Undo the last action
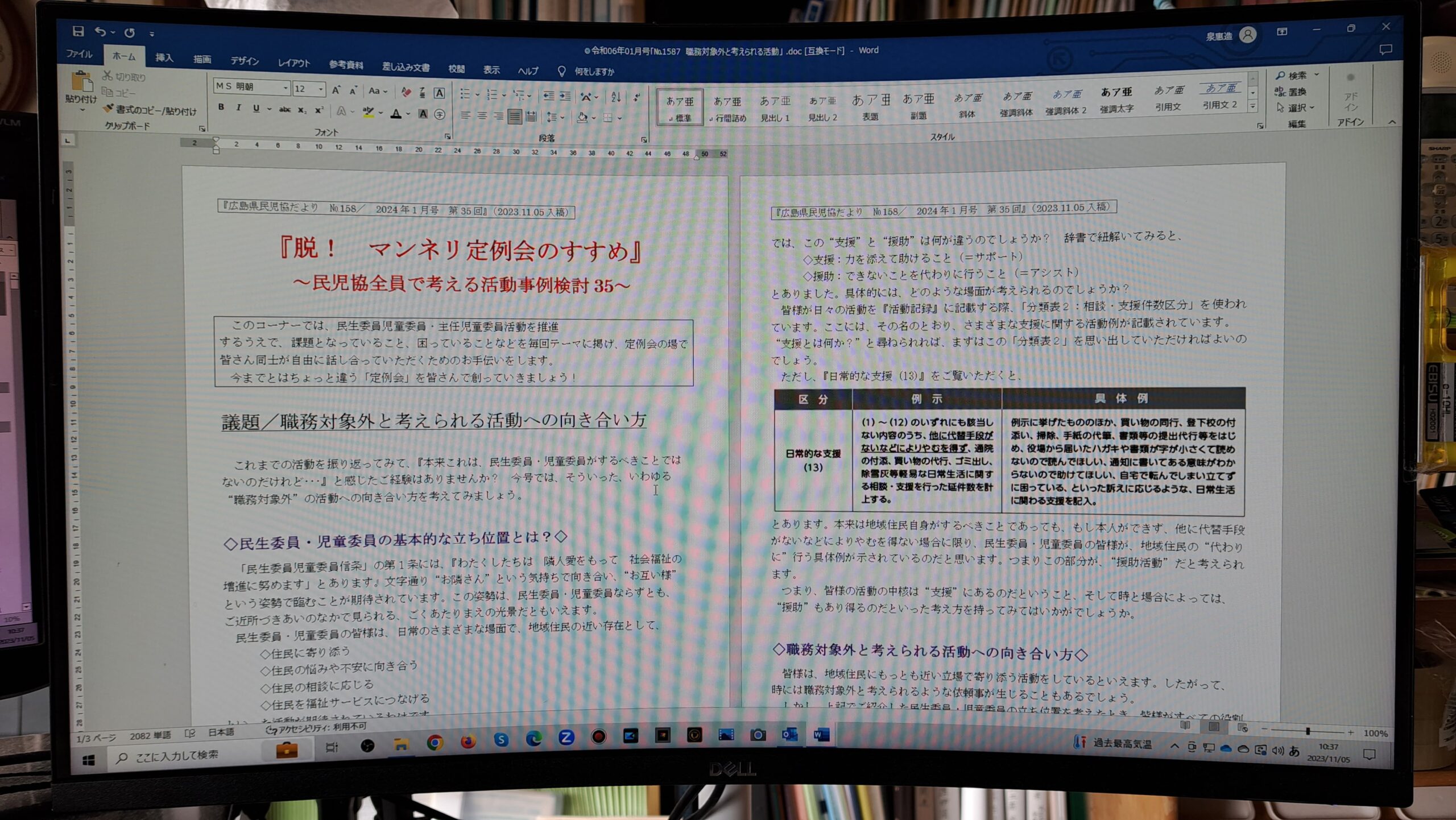This screenshot has width=1456, height=820. (x=100, y=32)
